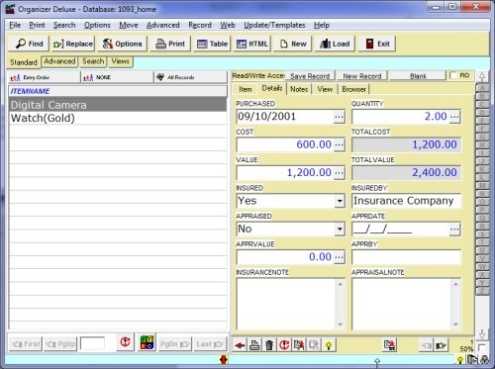Viewport: 495px width, 369px height.
Task: Click the Save Record button
Action: pos(310,76)
